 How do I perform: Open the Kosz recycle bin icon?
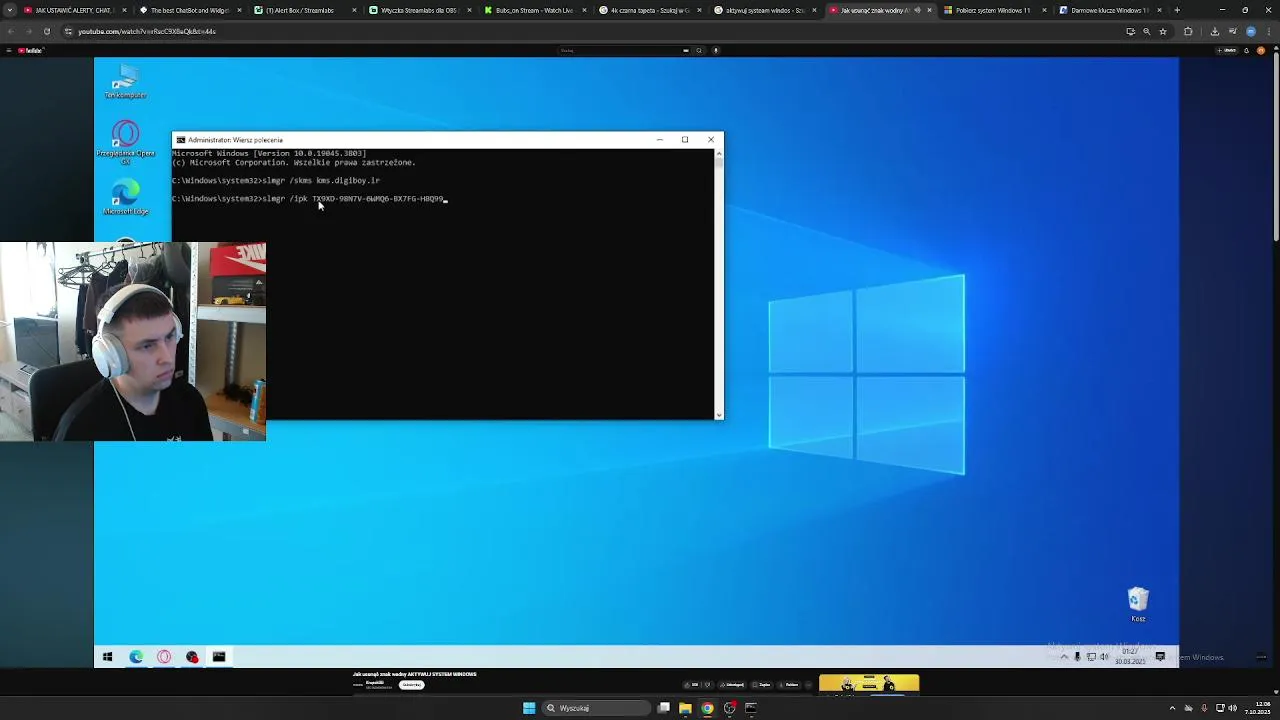(1138, 604)
